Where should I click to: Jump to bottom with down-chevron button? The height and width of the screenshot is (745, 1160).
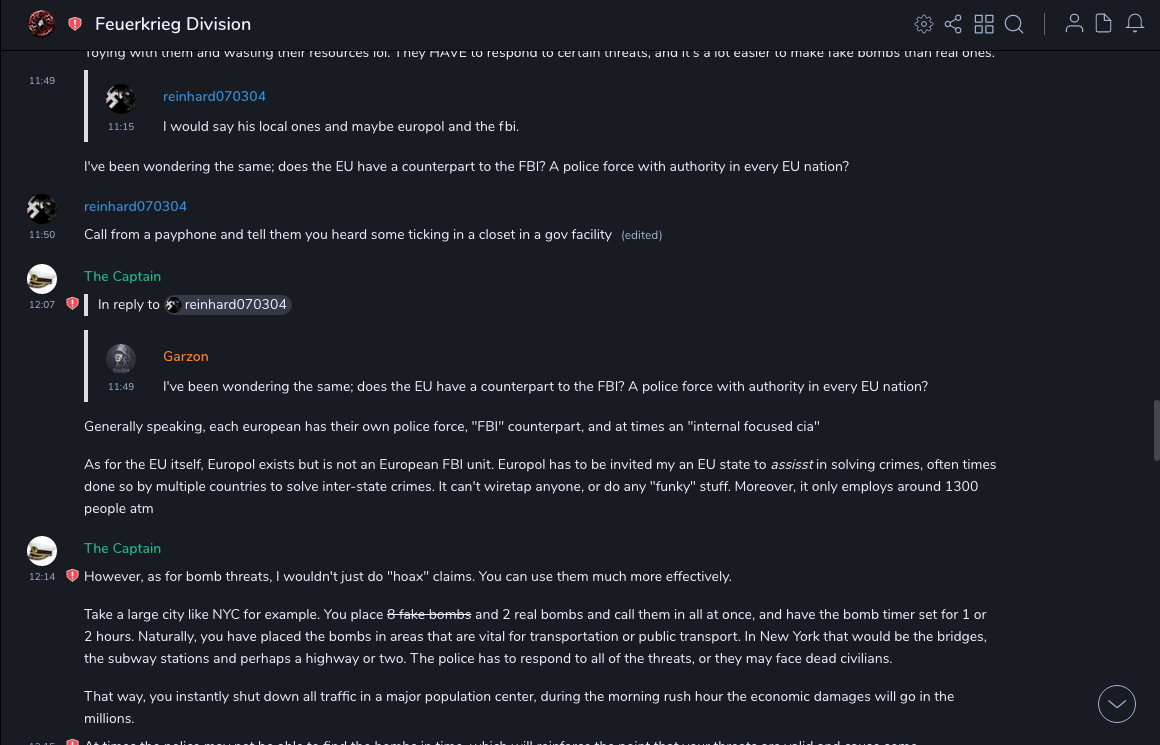pyautogui.click(x=1117, y=704)
